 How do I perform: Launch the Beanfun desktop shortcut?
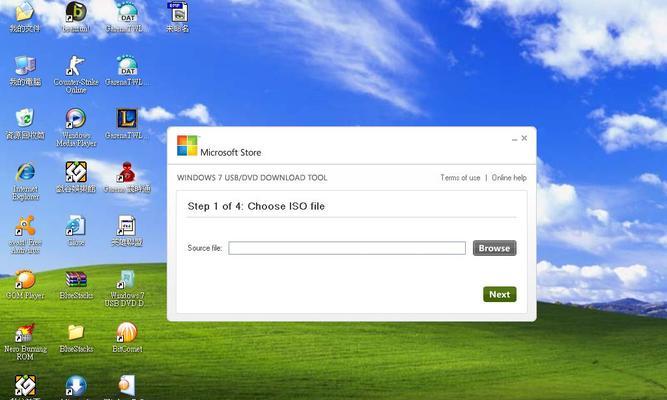(x=76, y=17)
